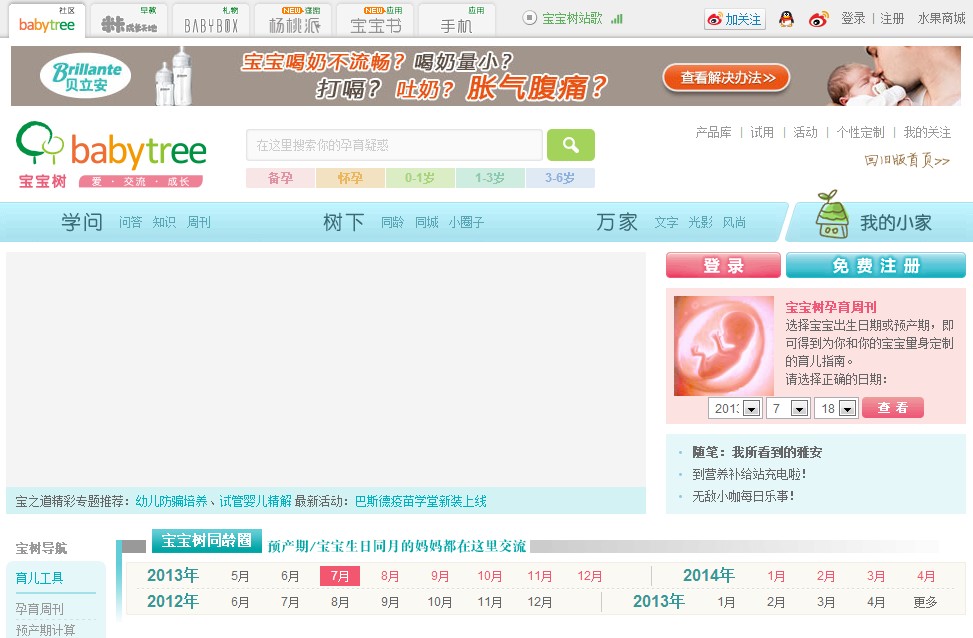973x638 pixels.
Task: Open the 我的关注 link
Action: [927, 132]
